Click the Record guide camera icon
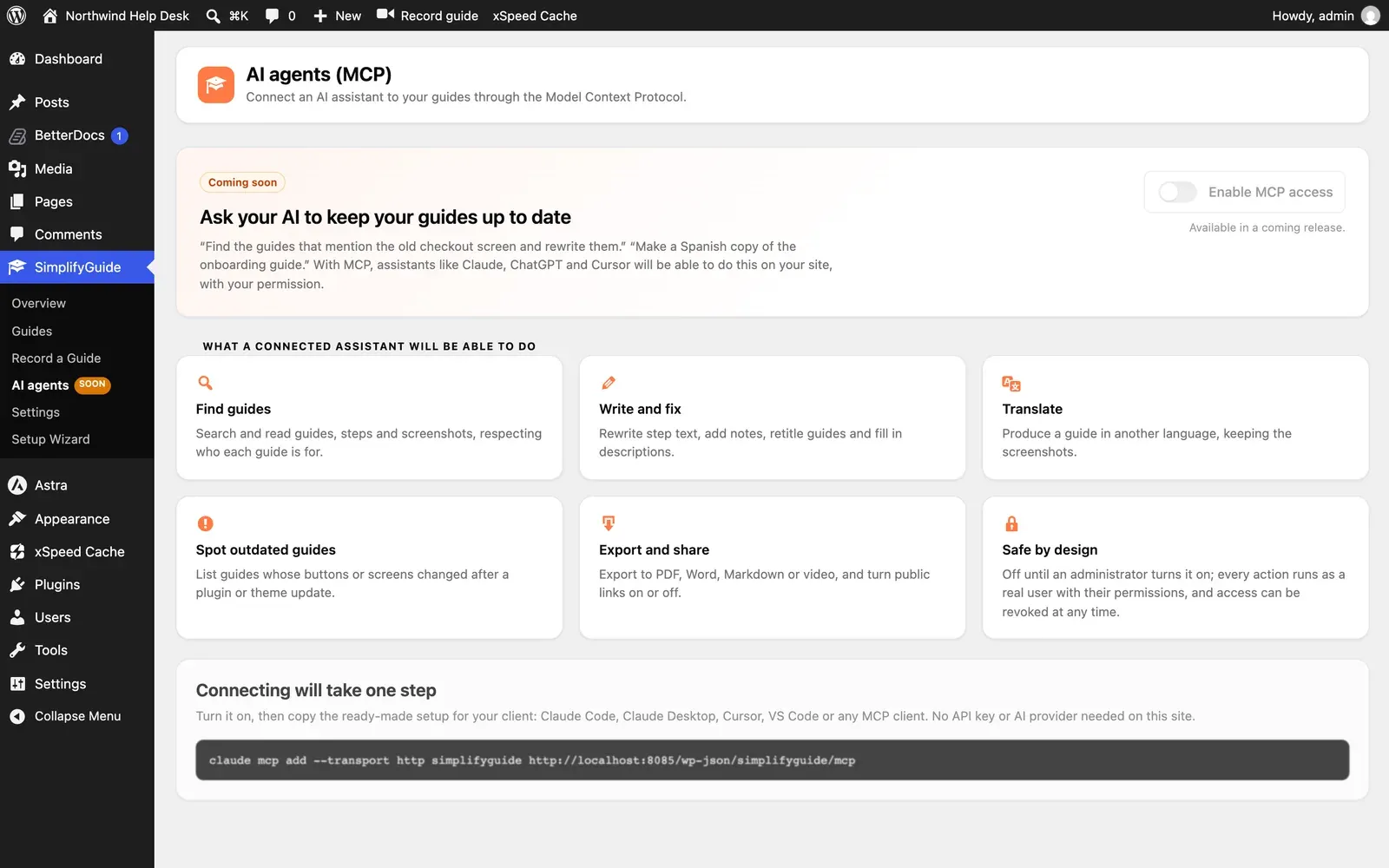The image size is (1389, 868). [x=385, y=15]
